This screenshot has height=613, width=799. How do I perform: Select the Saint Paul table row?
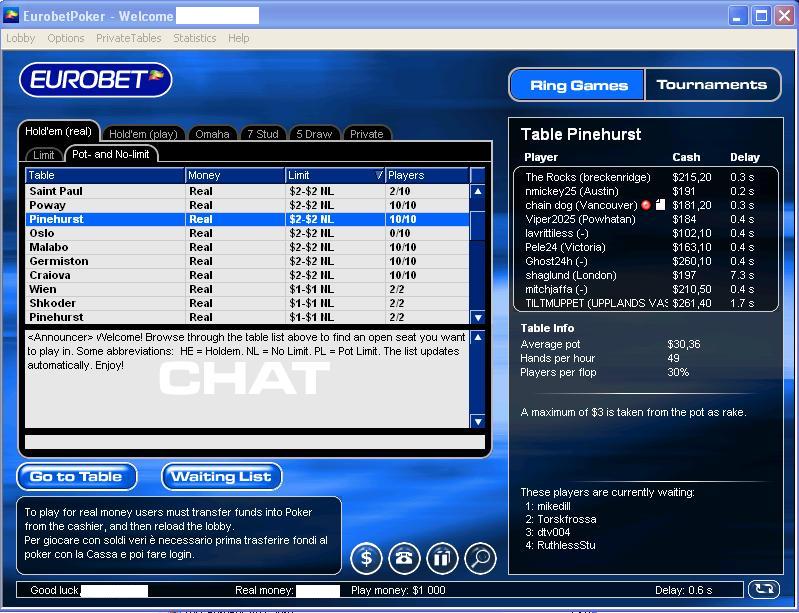(247, 191)
